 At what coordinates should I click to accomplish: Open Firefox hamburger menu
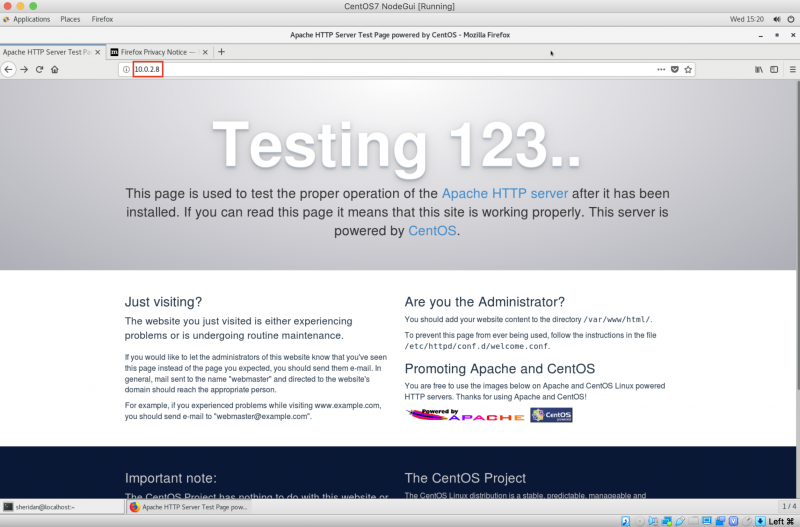[792, 69]
